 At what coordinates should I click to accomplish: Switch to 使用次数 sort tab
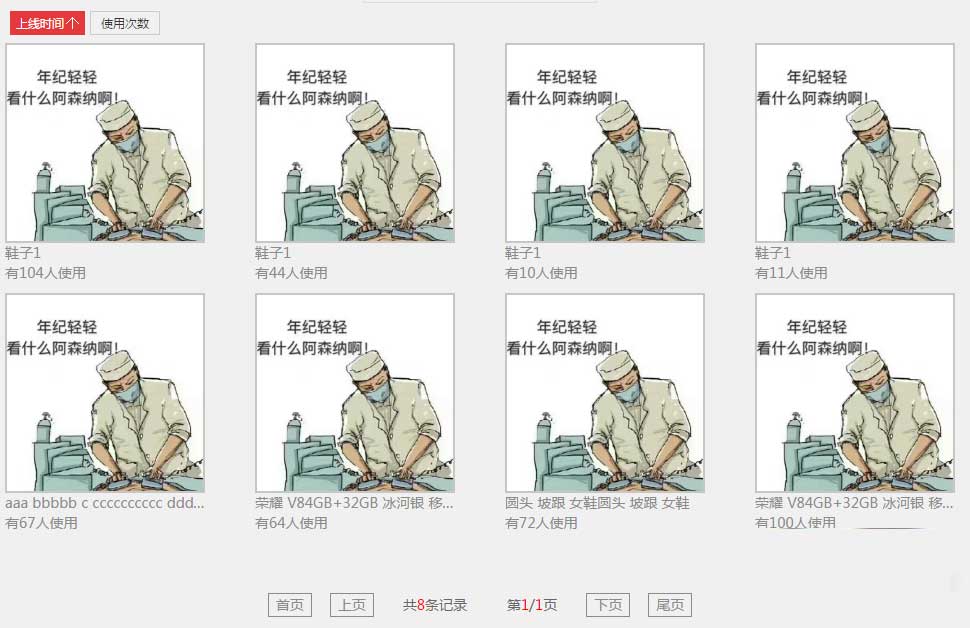click(125, 24)
